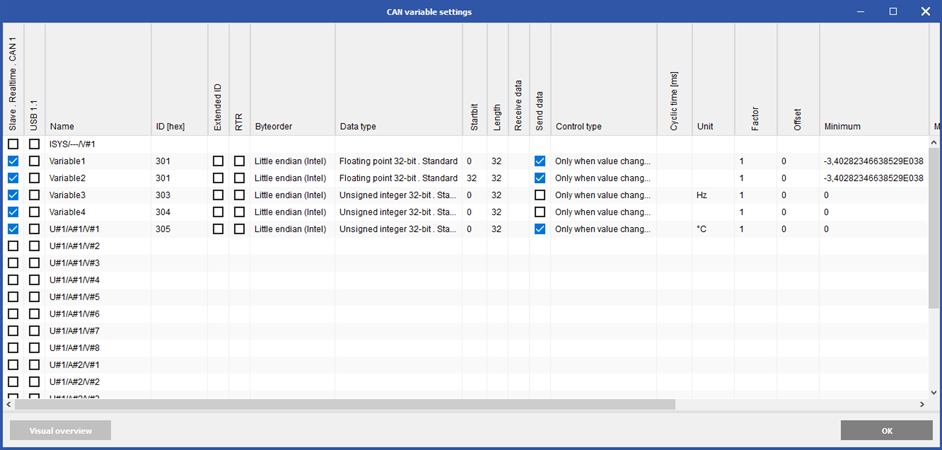The width and height of the screenshot is (942, 450).
Task: Tick the Slave checkbox for U#1/A#1/V#2
Action: (x=13, y=246)
